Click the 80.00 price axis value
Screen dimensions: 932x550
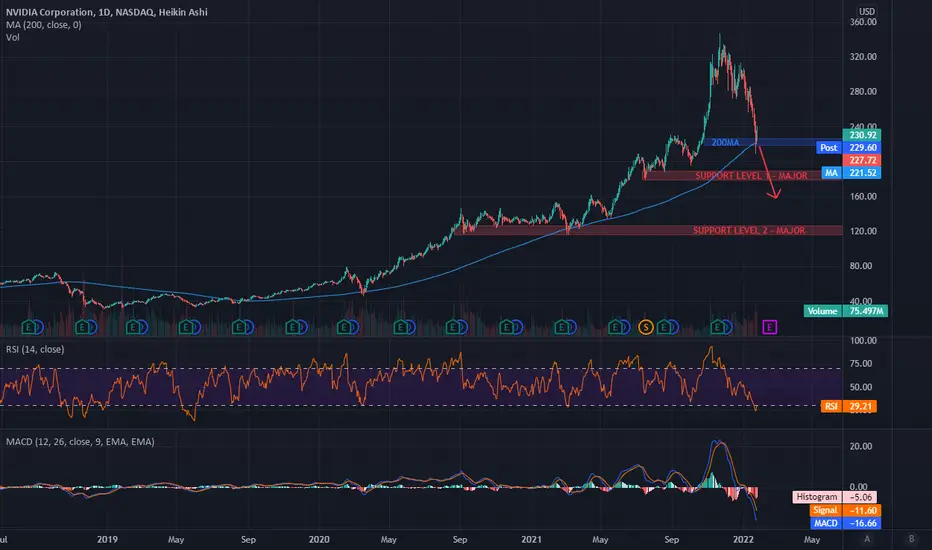tap(863, 266)
